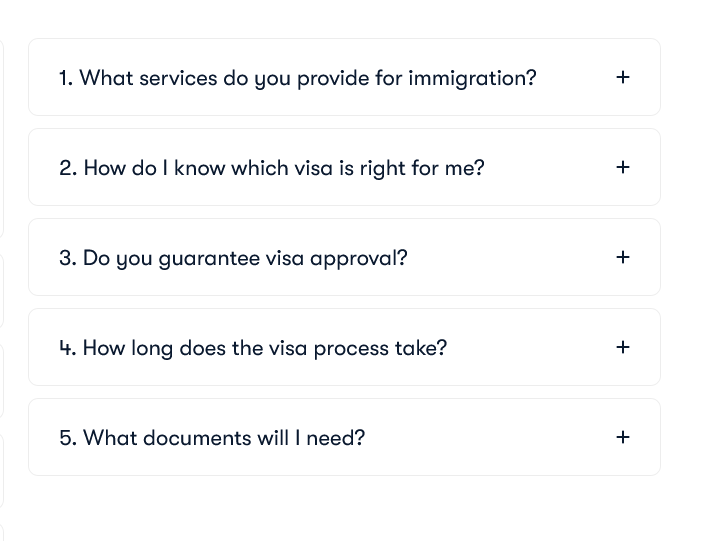Click the '4.' numeral before 'How long does'
The image size is (701, 541).
(68, 348)
